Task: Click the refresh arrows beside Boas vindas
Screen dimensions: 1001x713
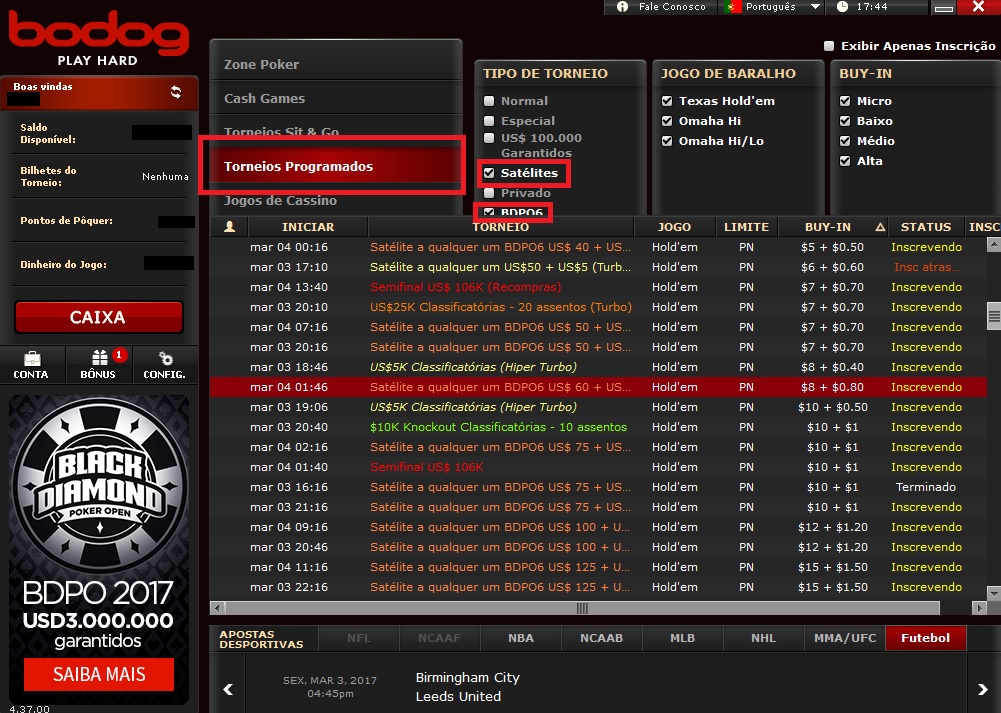Action: click(176, 92)
